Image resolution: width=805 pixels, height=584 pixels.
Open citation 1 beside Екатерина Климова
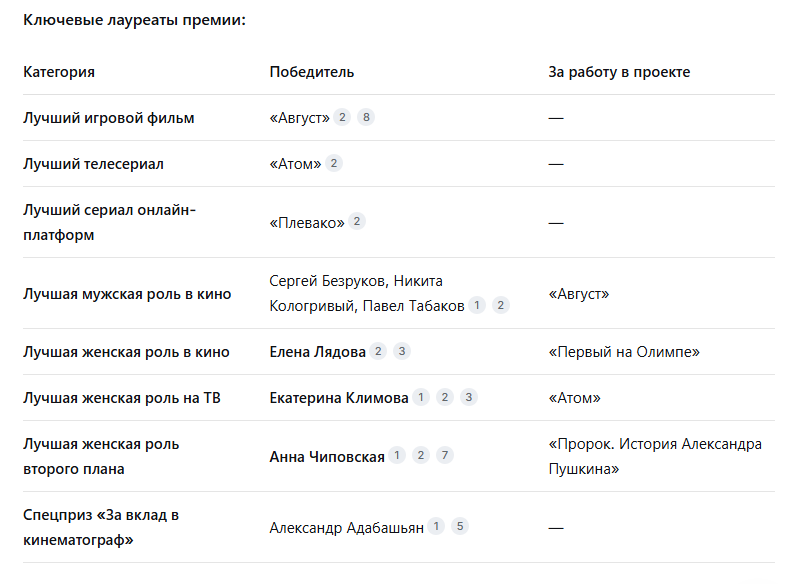[x=421, y=398]
